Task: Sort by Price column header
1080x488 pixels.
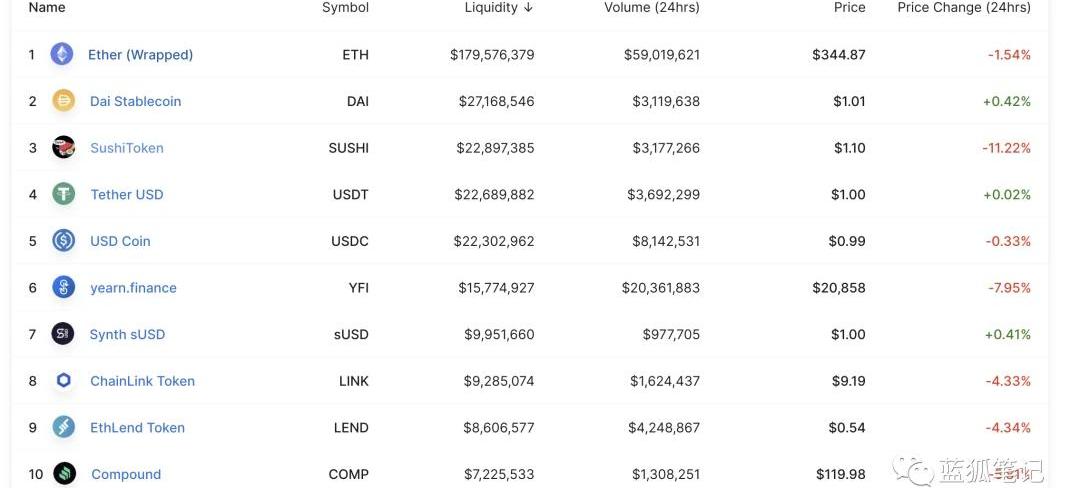Action: coord(849,8)
